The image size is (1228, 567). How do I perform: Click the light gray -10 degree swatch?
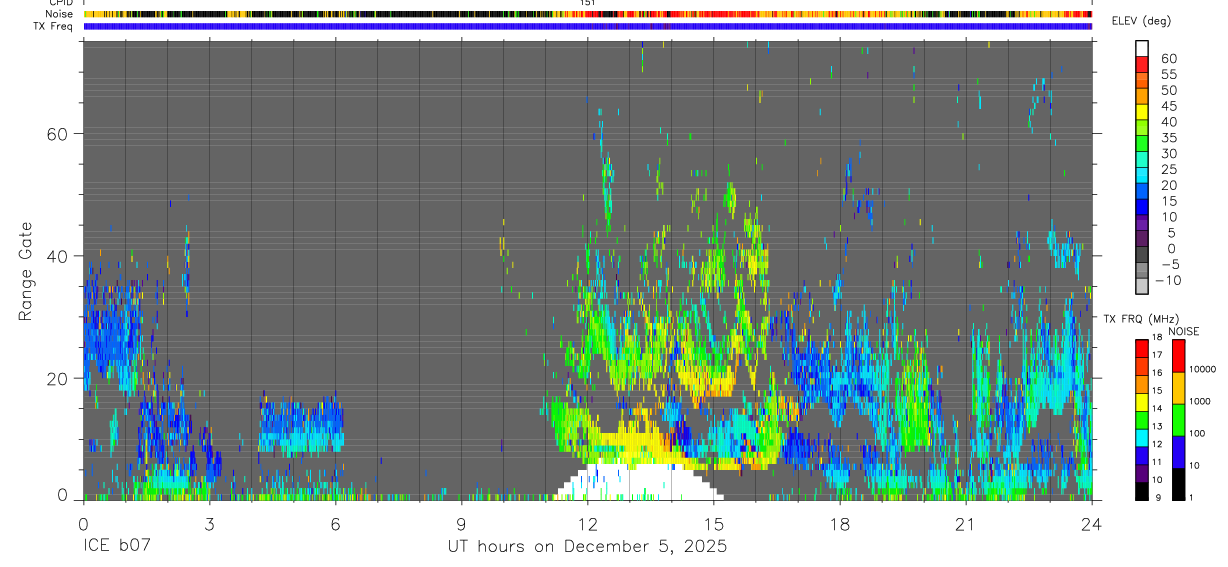click(1141, 285)
